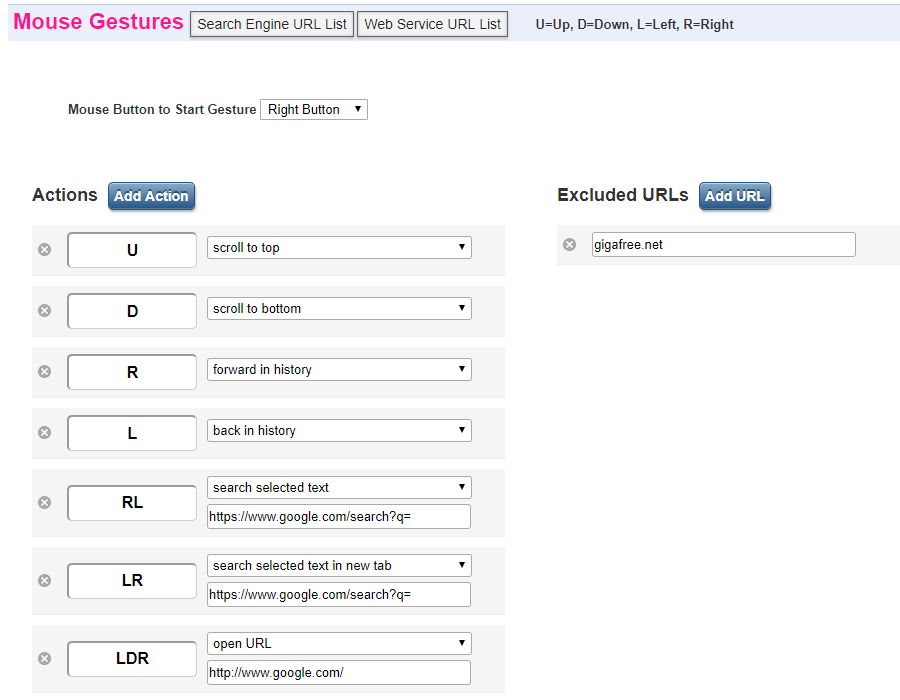Delete the L gesture row
The height and width of the screenshot is (700, 900).
[x=44, y=432]
